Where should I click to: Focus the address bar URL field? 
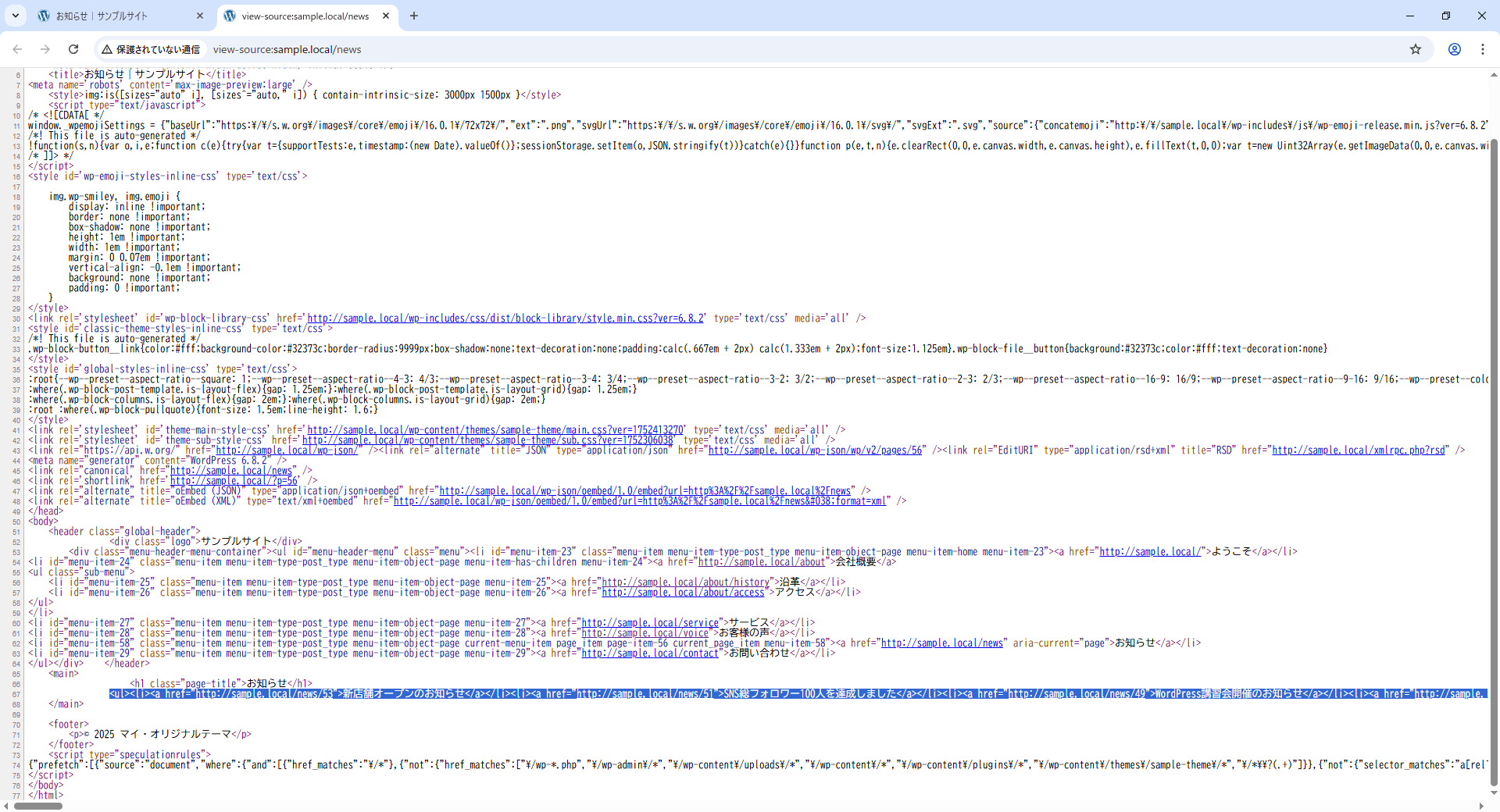pyautogui.click(x=805, y=49)
